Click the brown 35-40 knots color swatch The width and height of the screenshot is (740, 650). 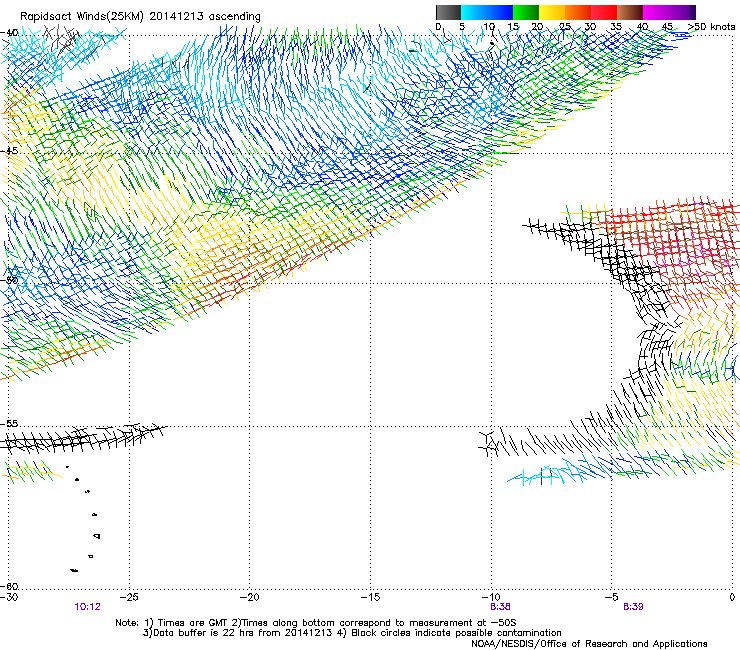tap(630, 12)
